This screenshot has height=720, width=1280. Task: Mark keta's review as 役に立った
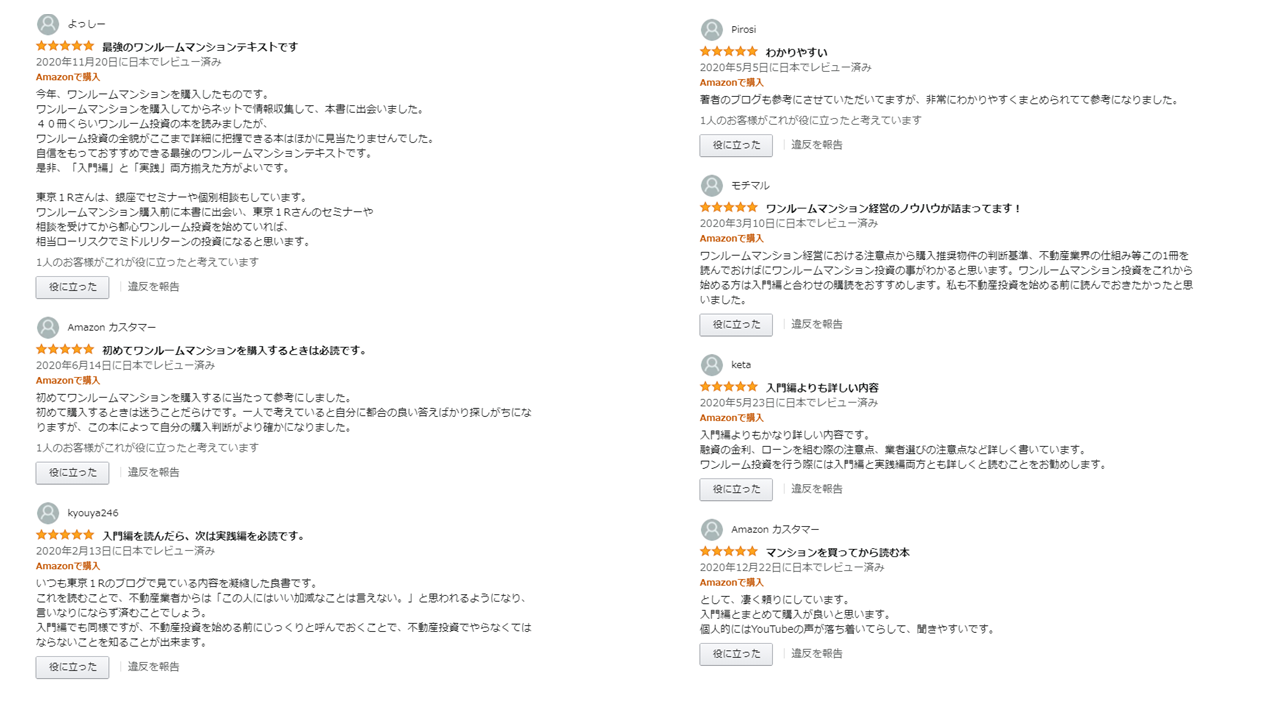tap(736, 489)
